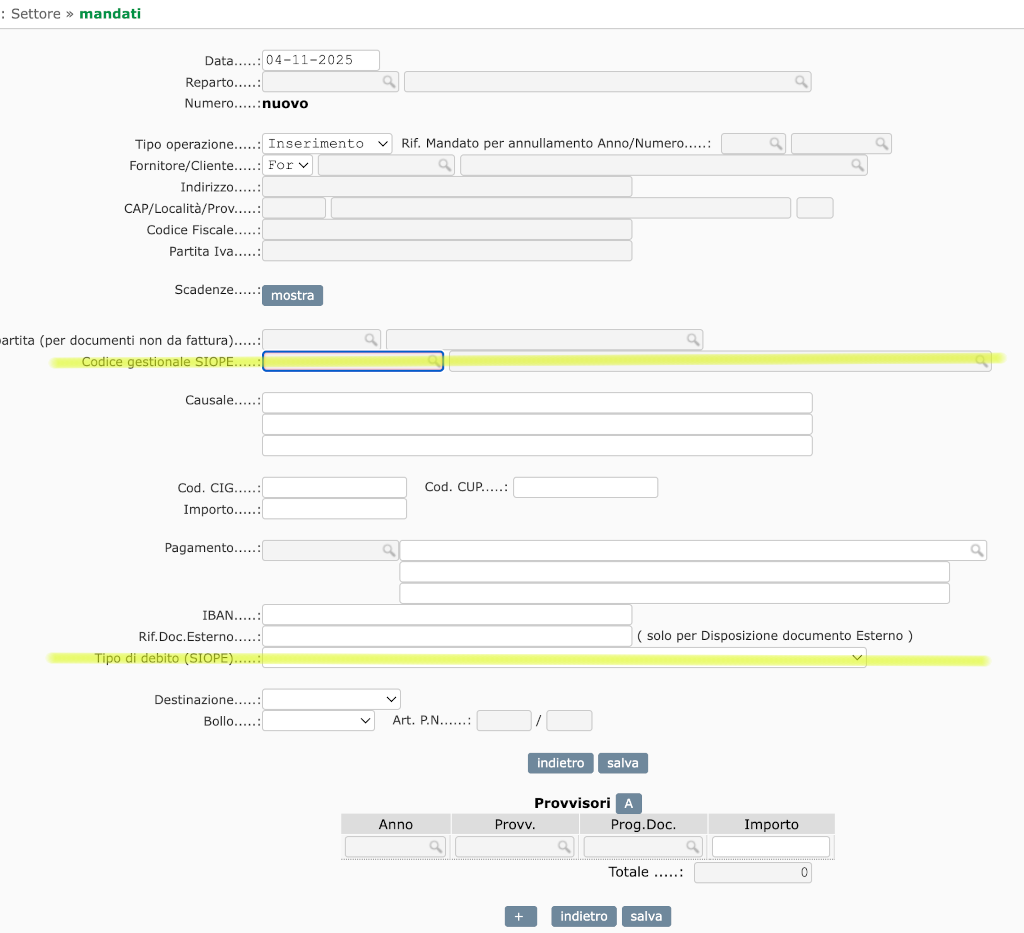Screen dimensions: 1024x933
Task: Add a provvisori row with plus button
Action: [520, 917]
